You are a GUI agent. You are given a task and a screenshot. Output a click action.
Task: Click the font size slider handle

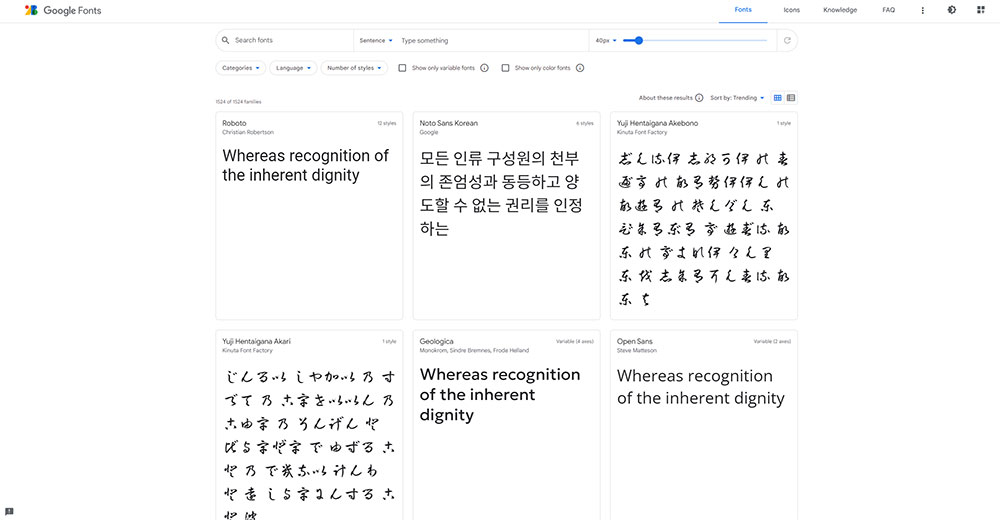[x=638, y=40]
